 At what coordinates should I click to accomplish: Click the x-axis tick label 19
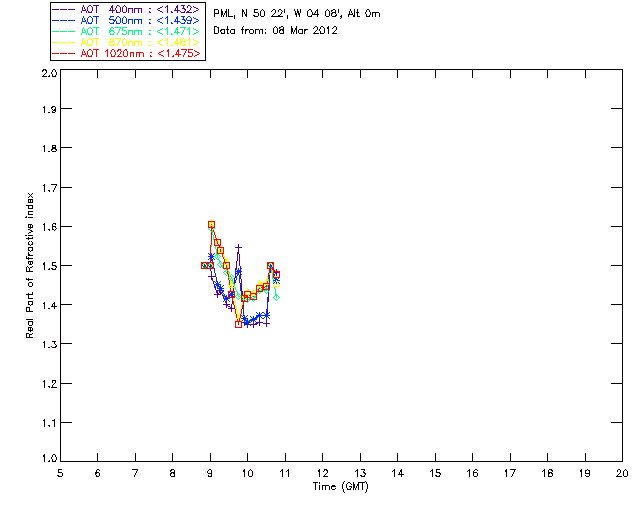click(x=585, y=473)
